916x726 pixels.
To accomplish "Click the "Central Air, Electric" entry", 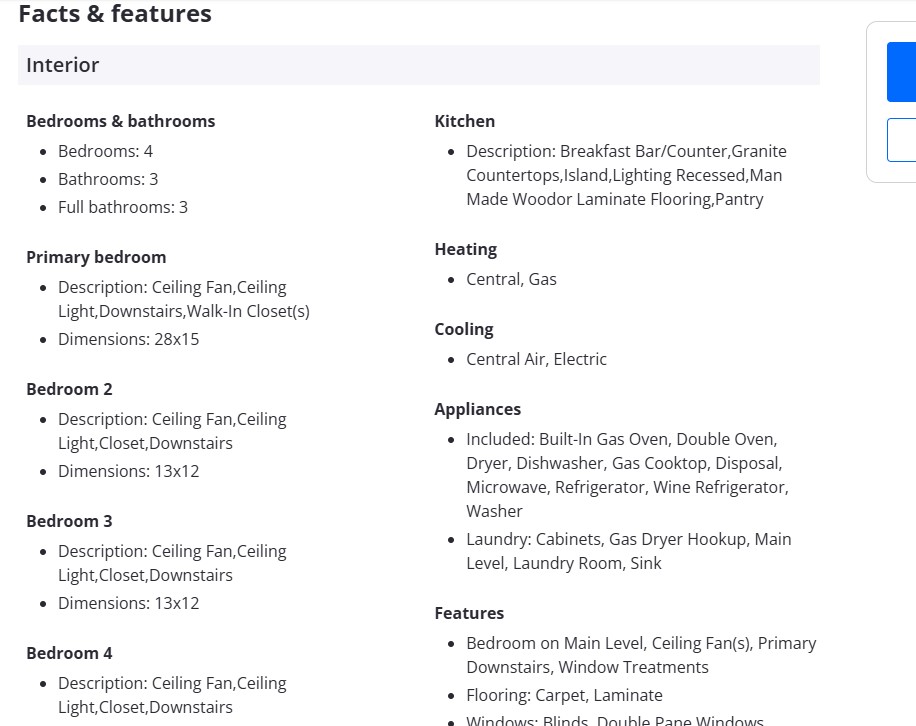I will (x=536, y=359).
